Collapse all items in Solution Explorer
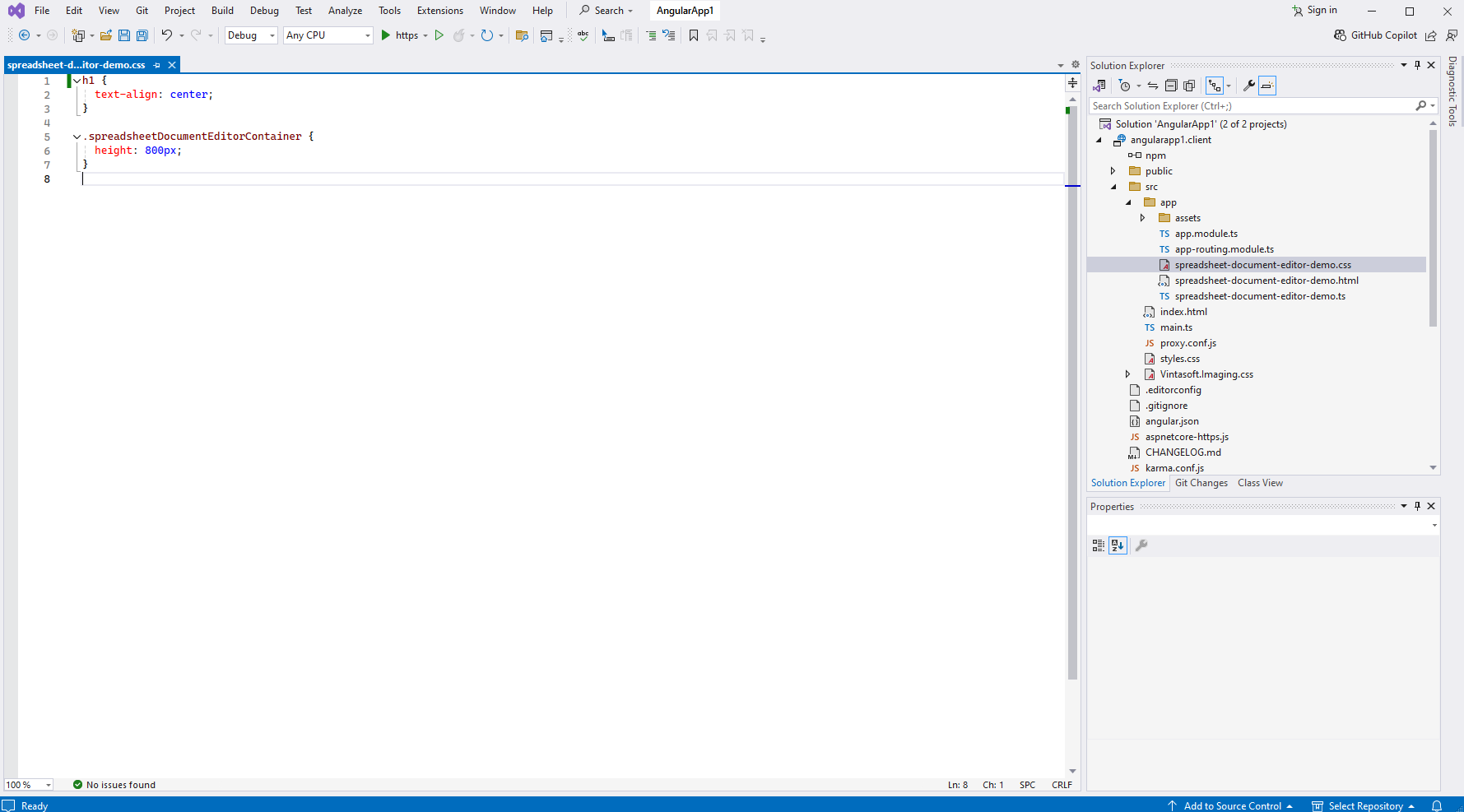The image size is (1464, 812). 1171,86
